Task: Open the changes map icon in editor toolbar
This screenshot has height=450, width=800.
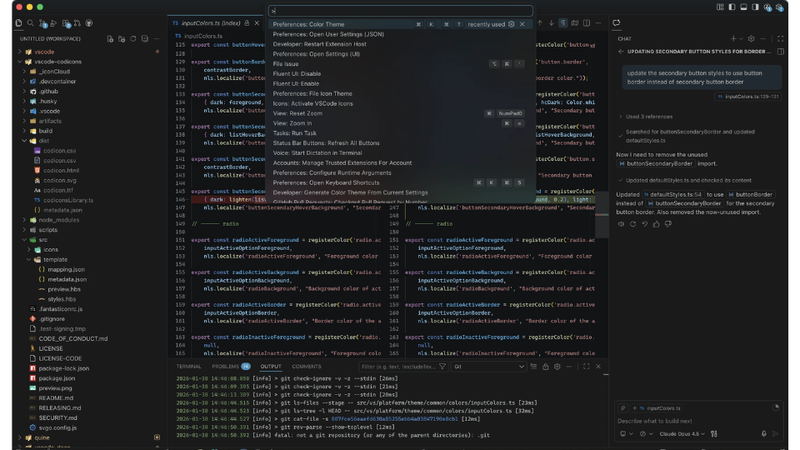Action: 575,23
